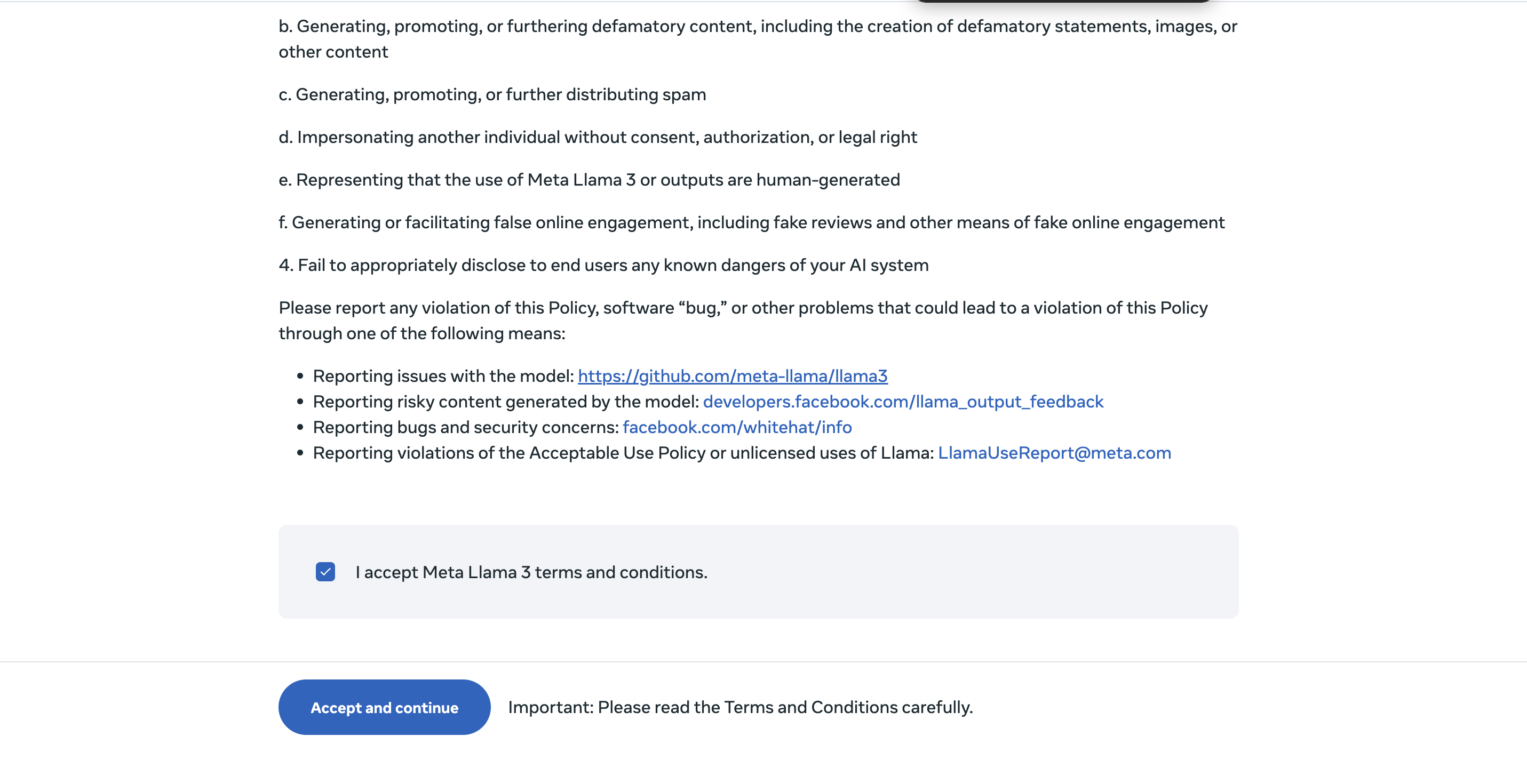Click 'Reporting bugs and security concerns' bullet text

click(466, 427)
